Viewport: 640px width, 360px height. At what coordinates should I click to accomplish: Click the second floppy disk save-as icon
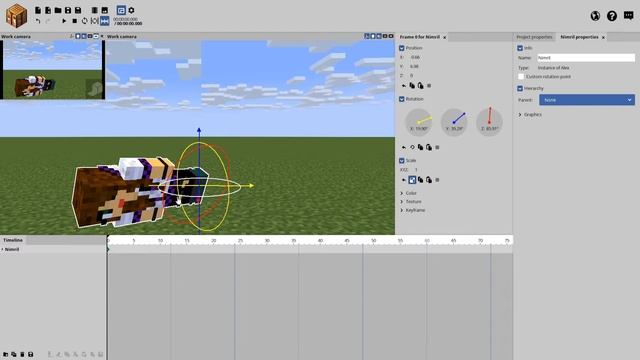(x=78, y=10)
